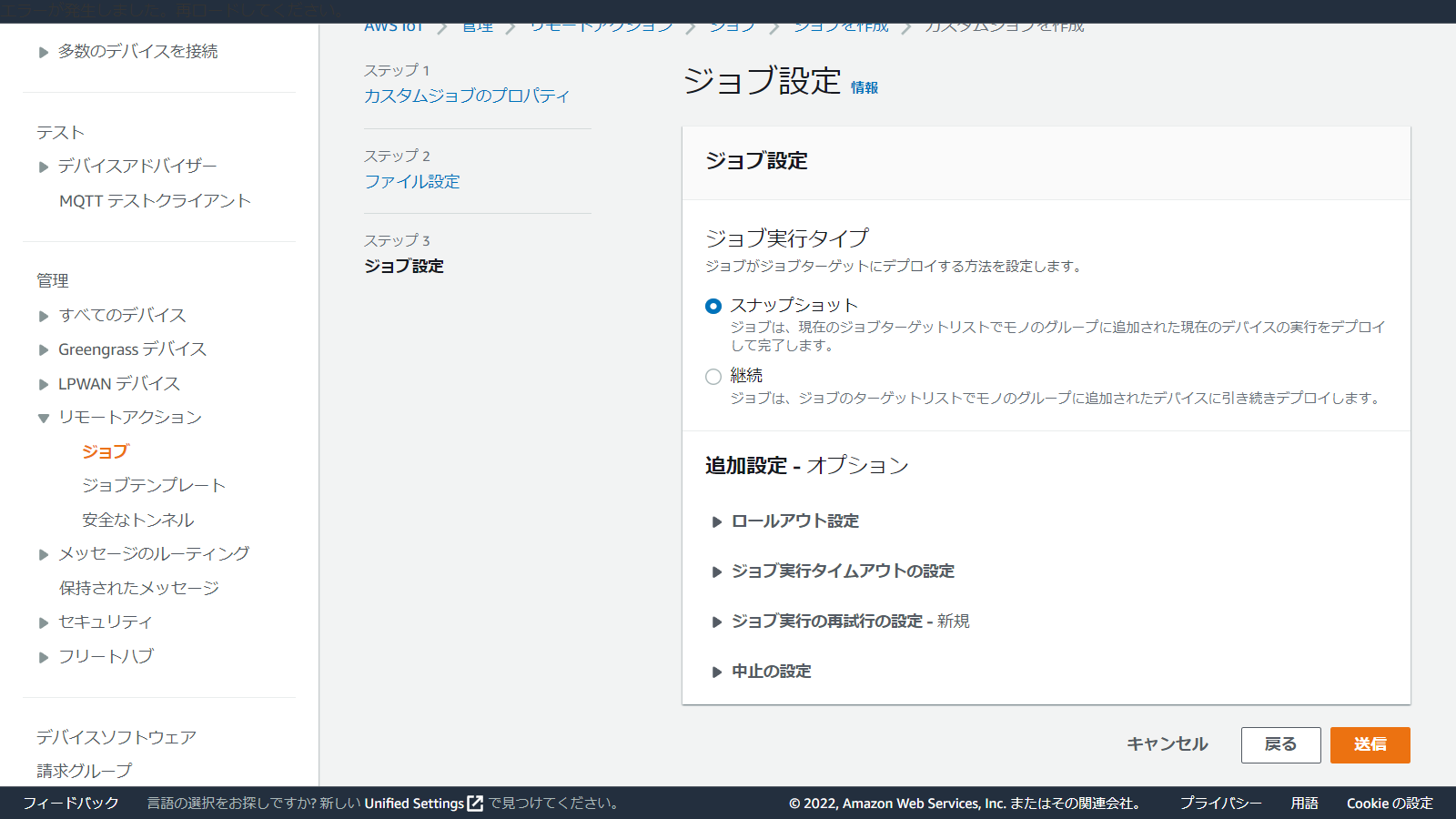Select the 継続 job execution type

coord(713,377)
